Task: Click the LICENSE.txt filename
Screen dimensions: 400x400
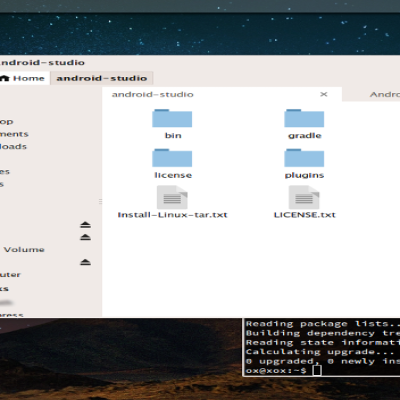Action: coord(305,215)
